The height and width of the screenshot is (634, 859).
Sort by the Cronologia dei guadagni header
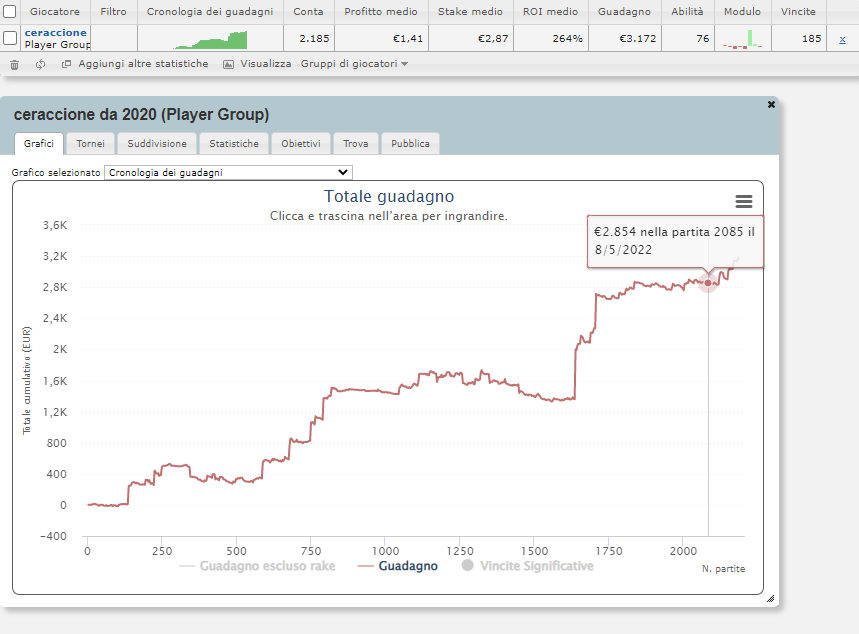click(x=210, y=12)
